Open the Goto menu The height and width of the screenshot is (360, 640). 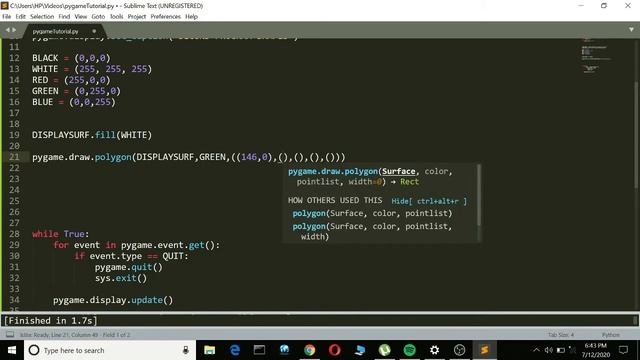(x=98, y=17)
